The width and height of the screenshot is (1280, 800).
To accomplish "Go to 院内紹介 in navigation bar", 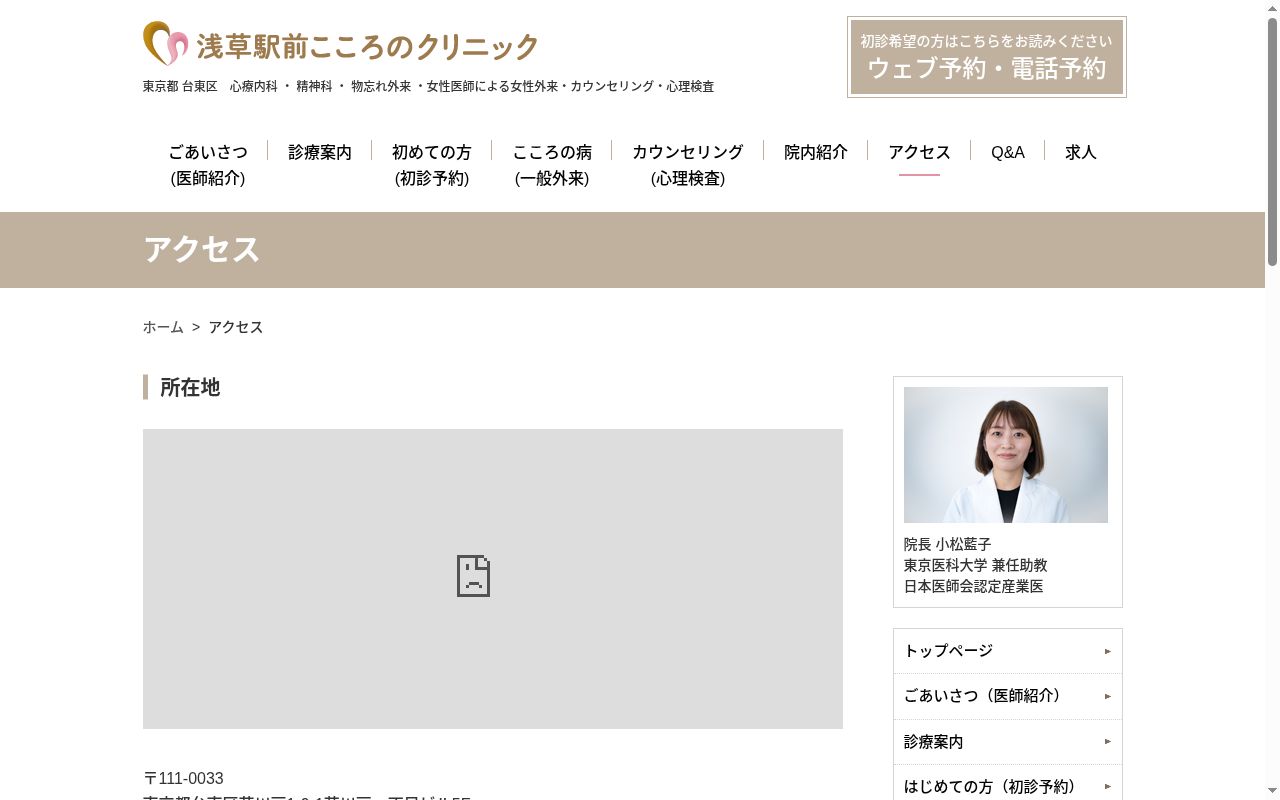I will pos(816,152).
